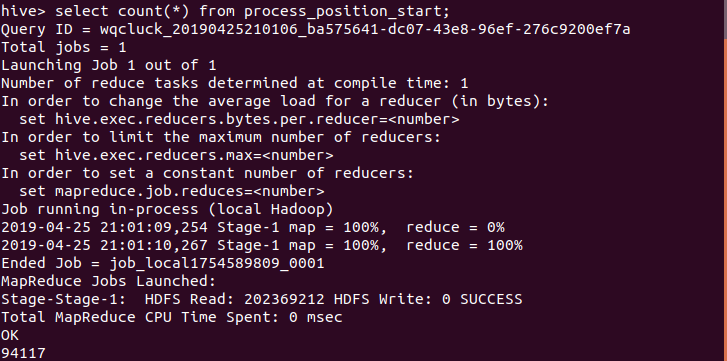Click the count result 94117
727x361 pixels.
click(x=23, y=354)
